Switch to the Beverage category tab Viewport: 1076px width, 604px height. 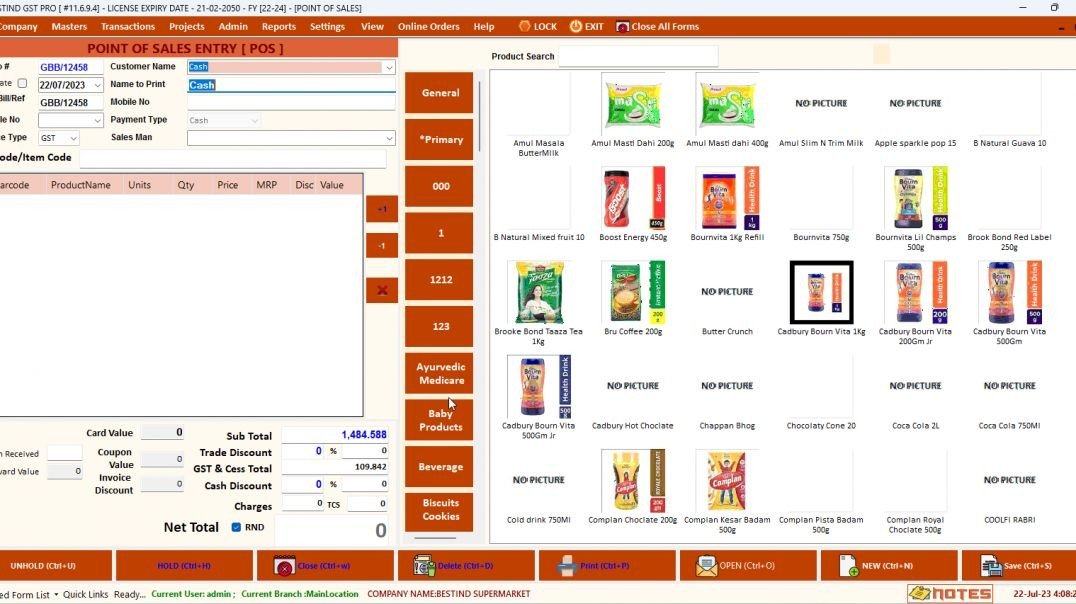(x=438, y=466)
